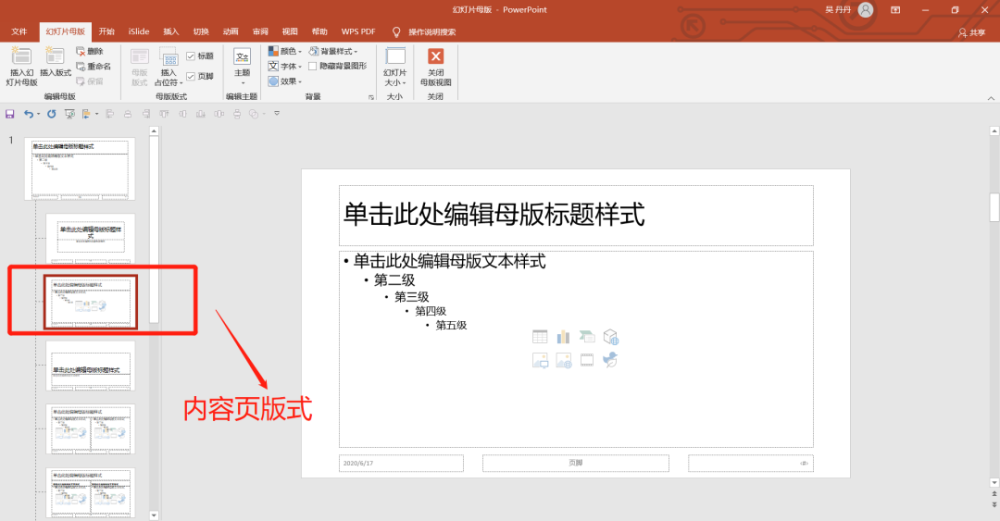Click the Pictures placeholder icon
Image resolution: width=1000 pixels, height=521 pixels.
tap(540, 360)
